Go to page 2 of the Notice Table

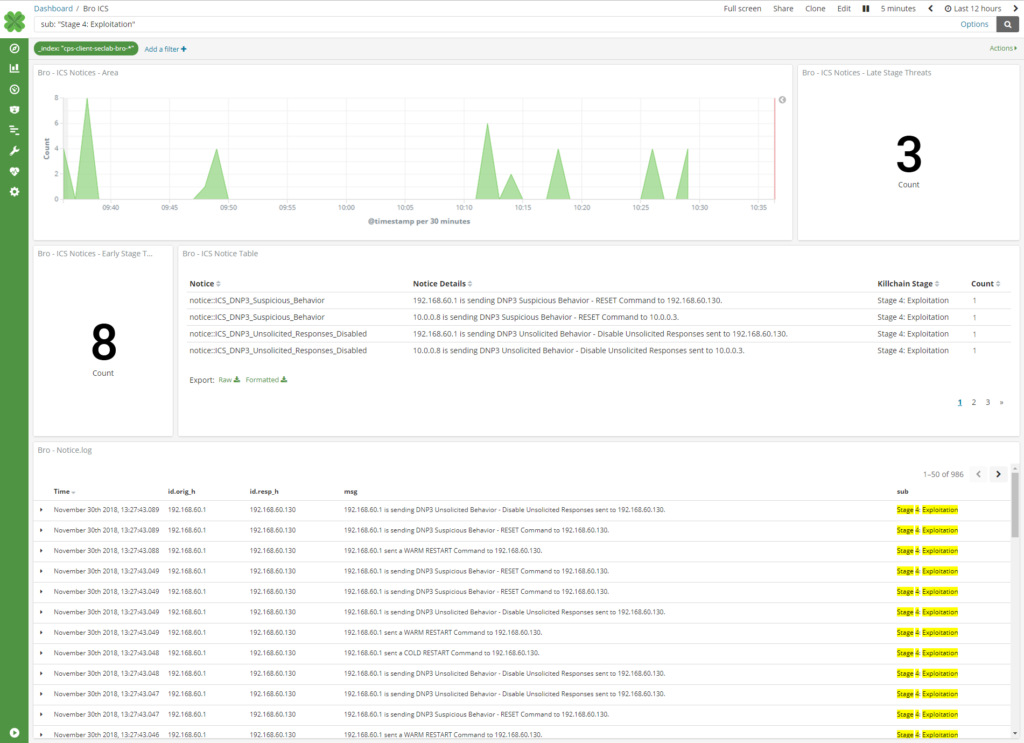973,401
